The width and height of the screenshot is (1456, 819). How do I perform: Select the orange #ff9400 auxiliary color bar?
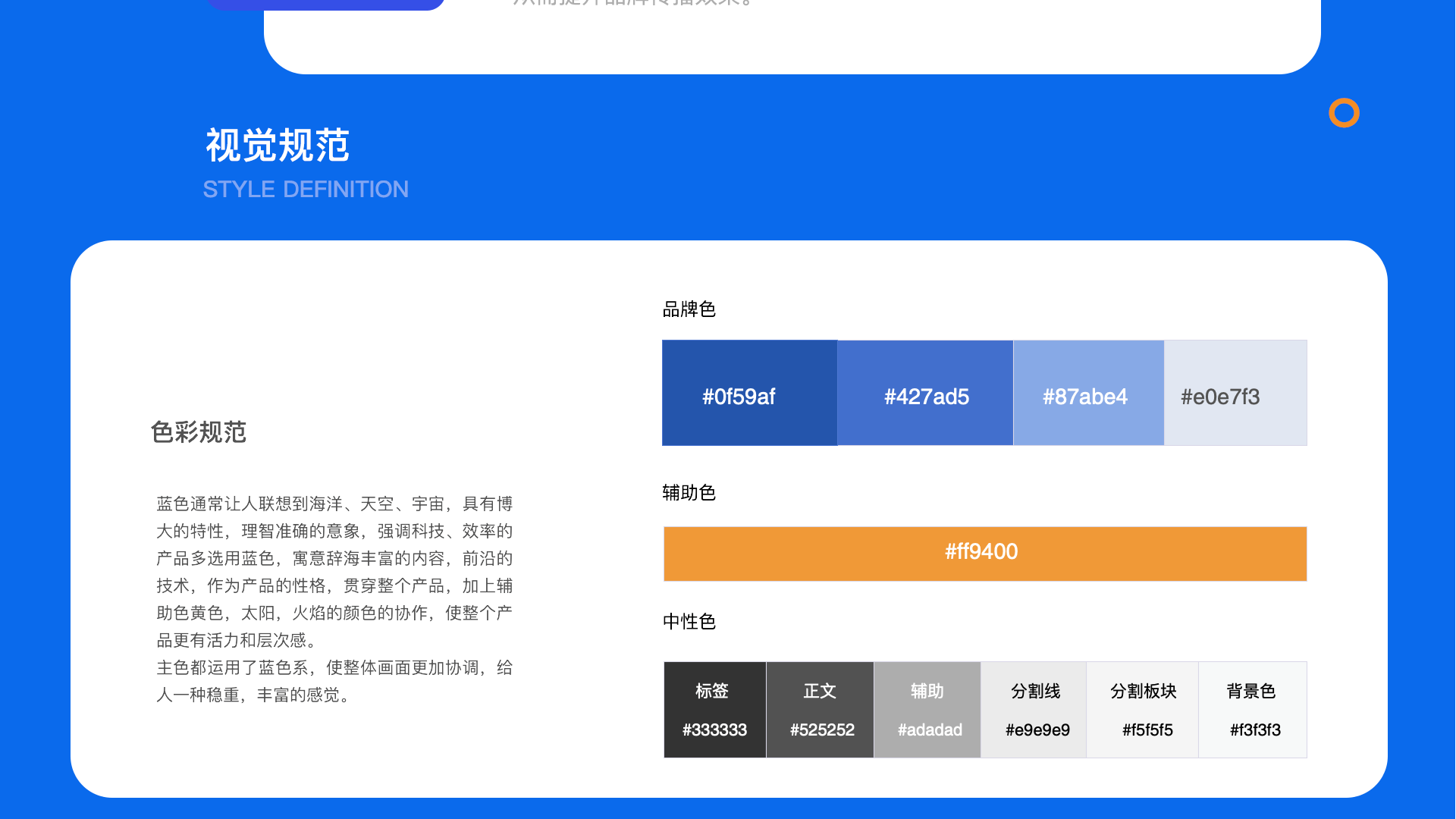(984, 553)
